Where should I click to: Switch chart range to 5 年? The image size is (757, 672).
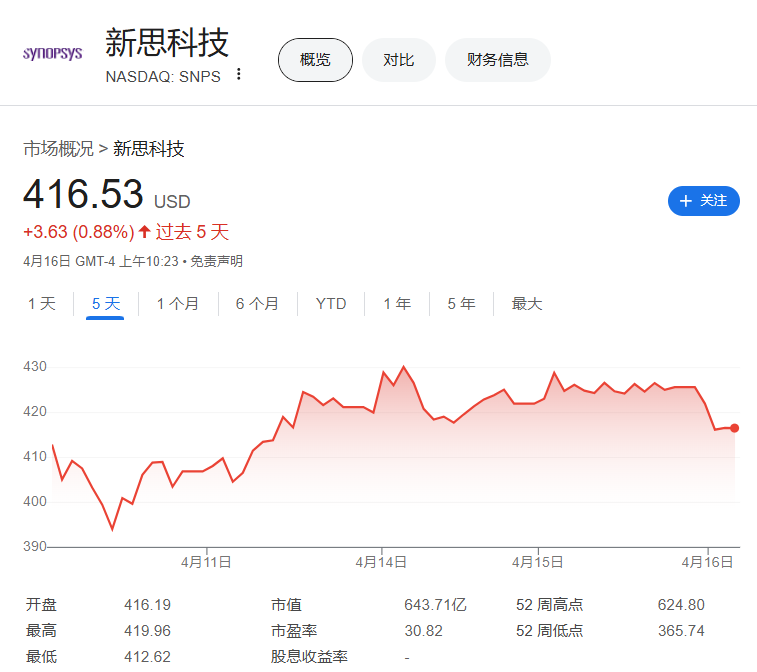(462, 304)
